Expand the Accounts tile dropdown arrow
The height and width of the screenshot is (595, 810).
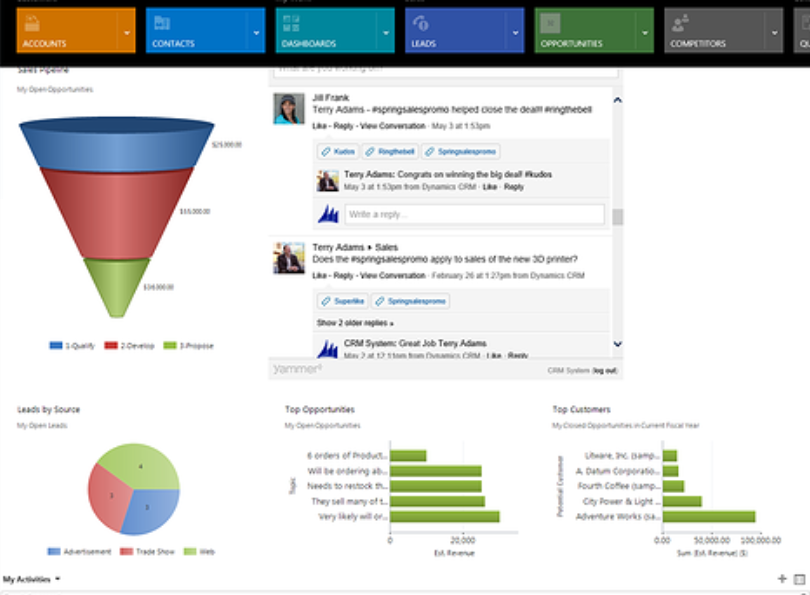click(x=127, y=33)
